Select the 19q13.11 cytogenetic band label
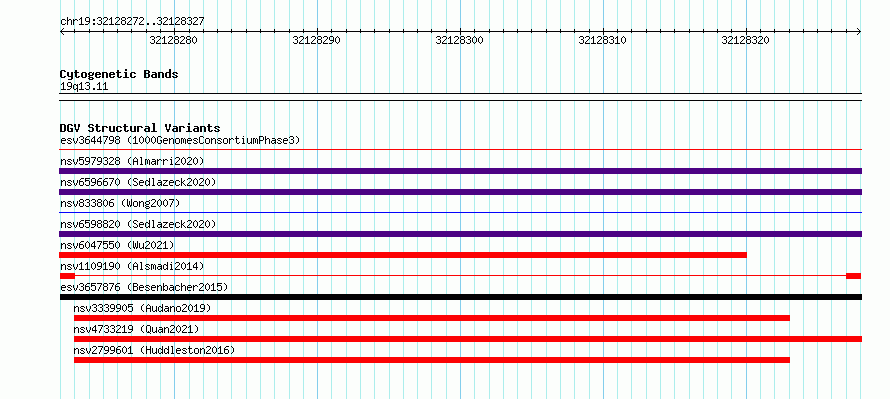Viewport: 890px width, 399px height. pos(84,87)
